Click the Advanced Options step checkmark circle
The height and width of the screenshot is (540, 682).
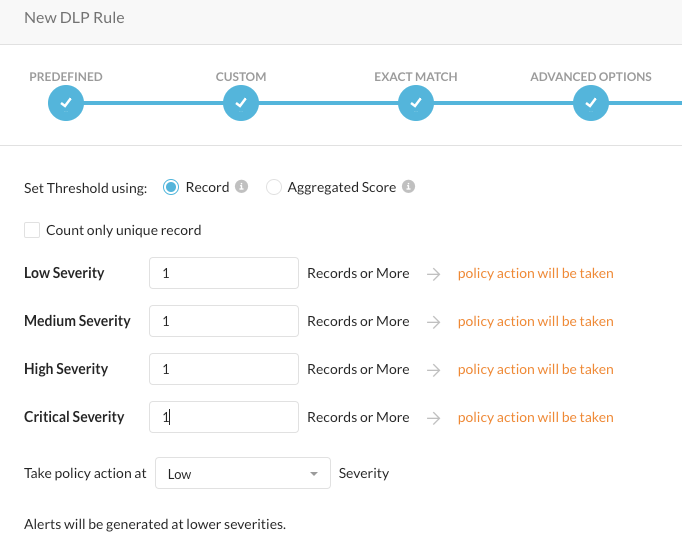pyautogui.click(x=591, y=103)
